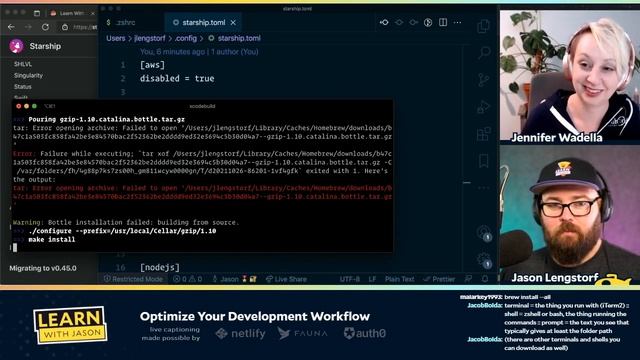Click the [aws] line in the editor
The width and height of the screenshot is (640, 360).
coord(152,65)
